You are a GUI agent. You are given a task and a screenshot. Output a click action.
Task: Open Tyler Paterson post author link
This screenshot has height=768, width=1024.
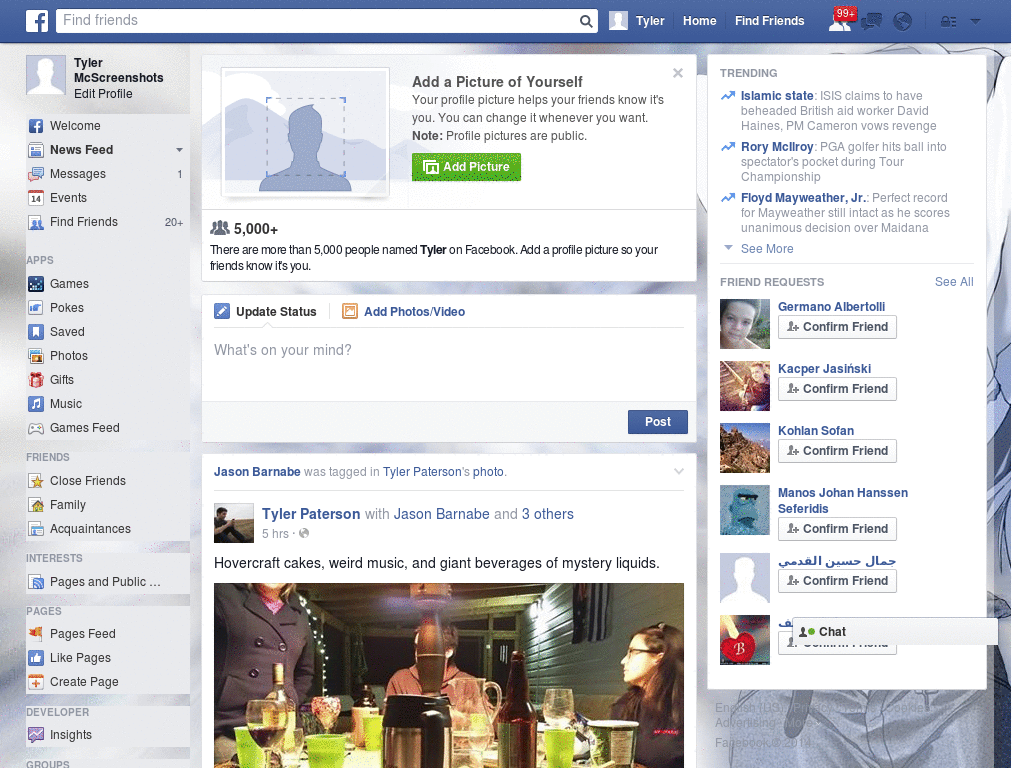[311, 515]
